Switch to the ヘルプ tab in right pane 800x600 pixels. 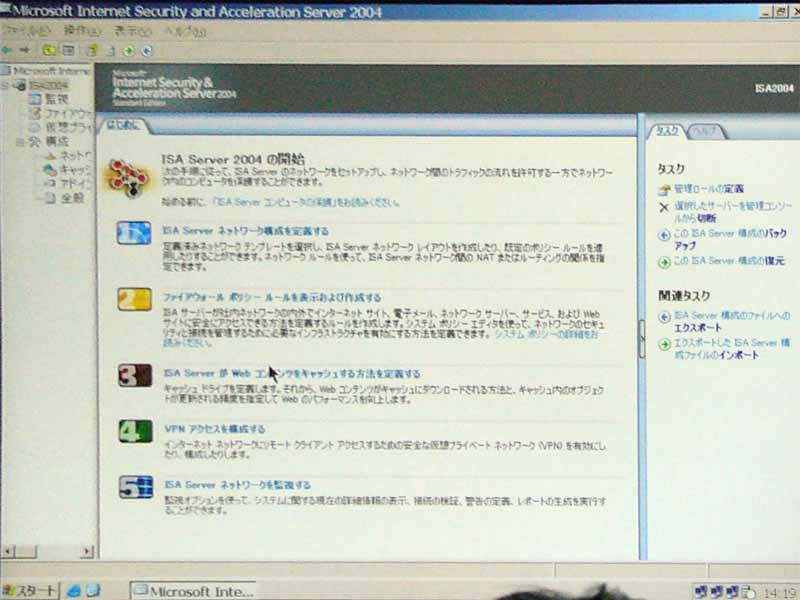click(706, 131)
